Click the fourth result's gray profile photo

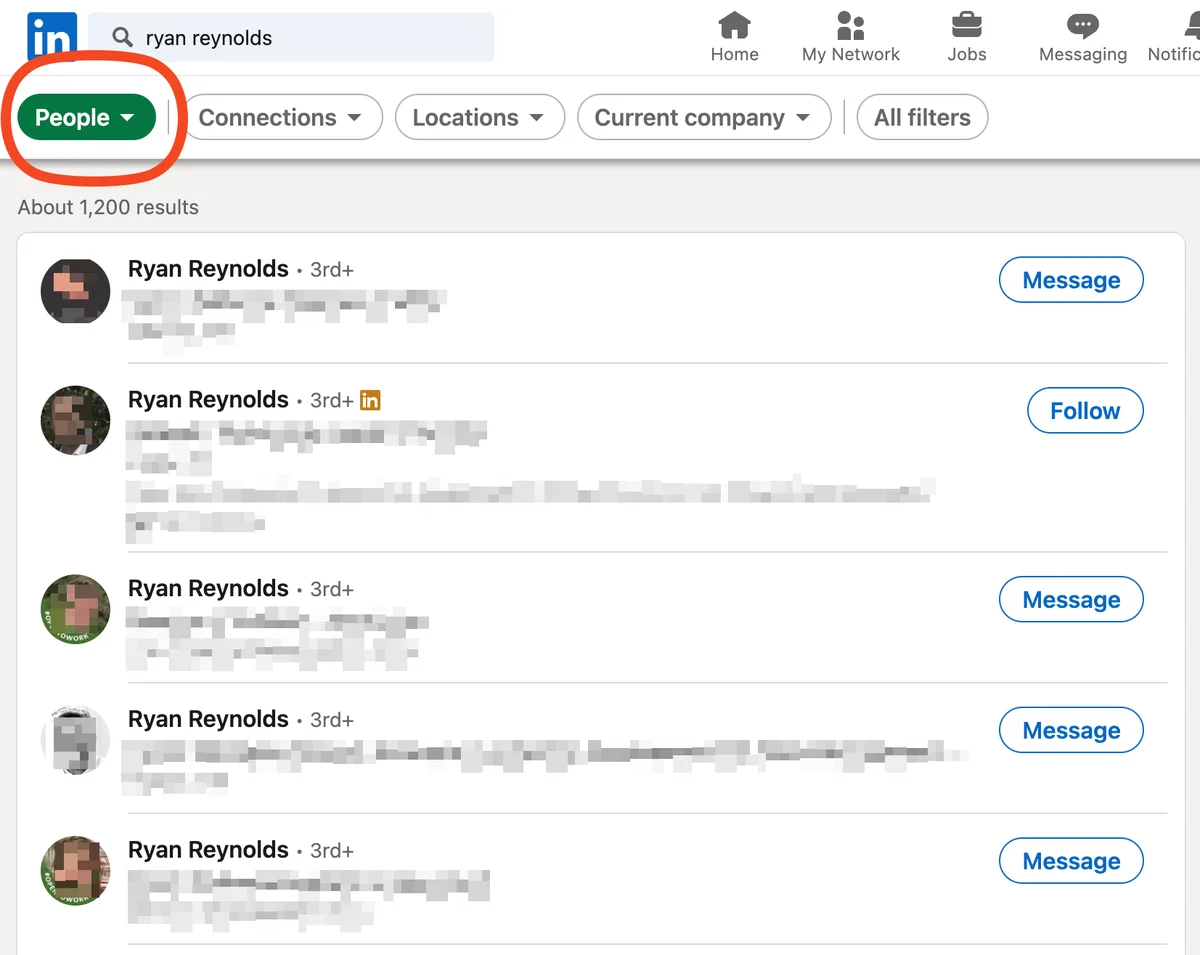click(75, 739)
